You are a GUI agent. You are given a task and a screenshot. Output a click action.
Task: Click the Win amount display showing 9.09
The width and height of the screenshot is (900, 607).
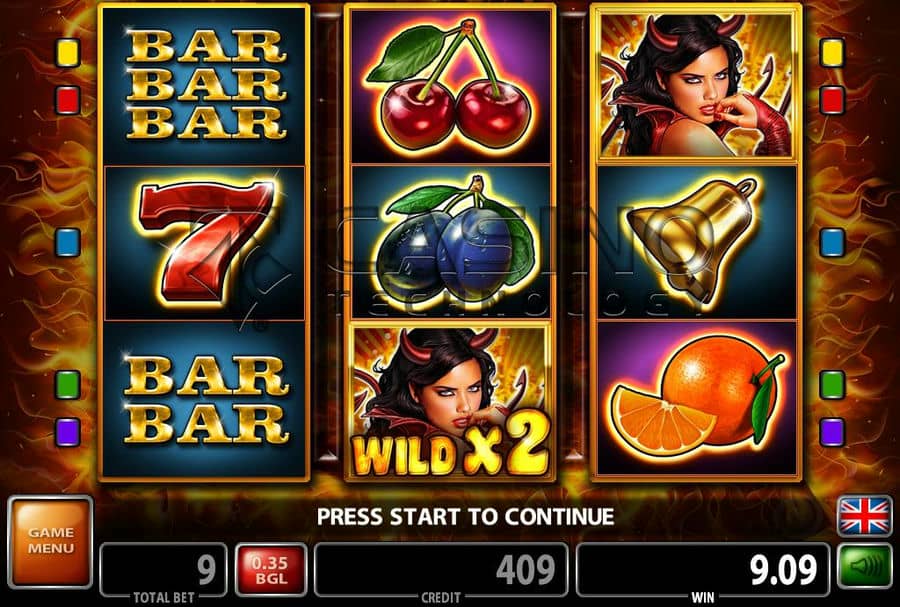(x=703, y=569)
